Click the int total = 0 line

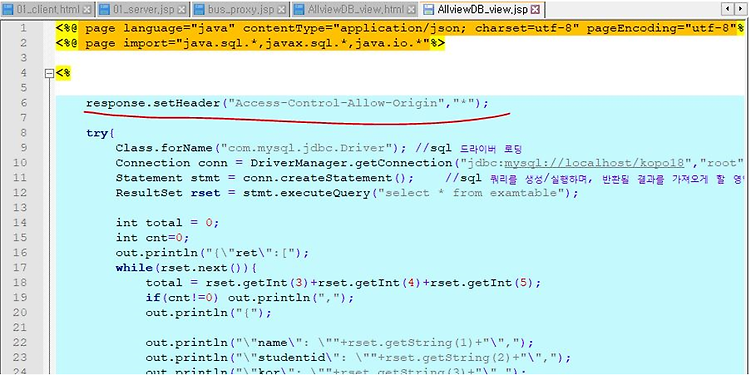point(167,223)
